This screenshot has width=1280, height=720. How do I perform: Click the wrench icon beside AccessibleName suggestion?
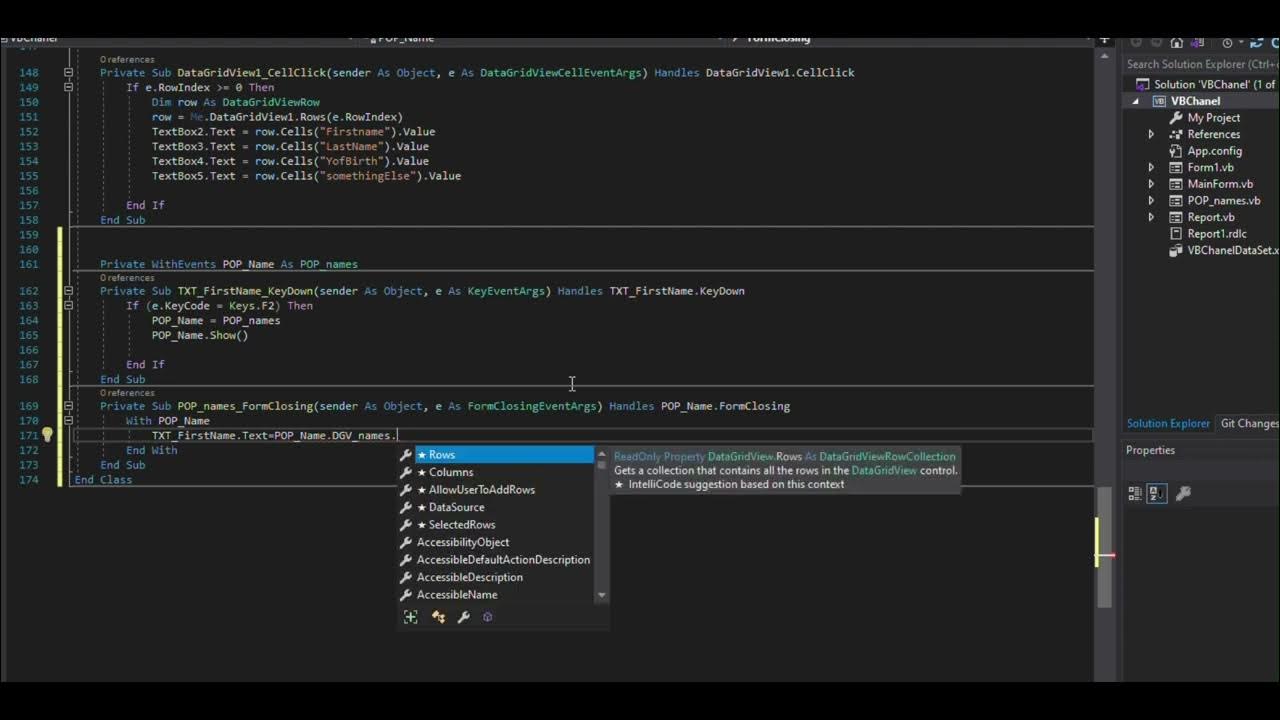click(406, 595)
